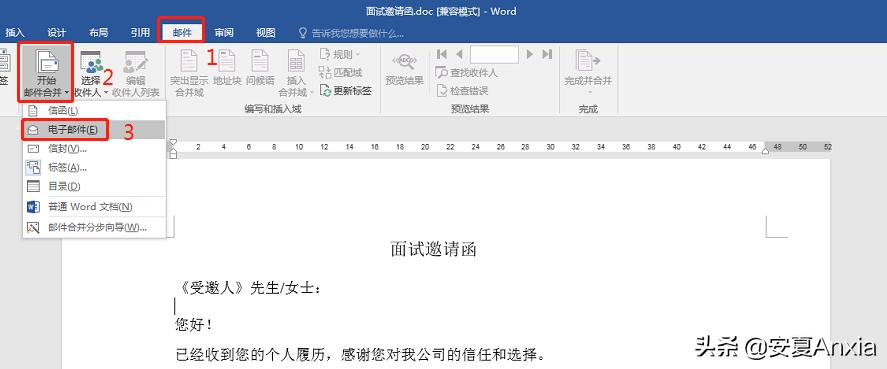Go to the last record arrow
887x369 pixels.
547,54
